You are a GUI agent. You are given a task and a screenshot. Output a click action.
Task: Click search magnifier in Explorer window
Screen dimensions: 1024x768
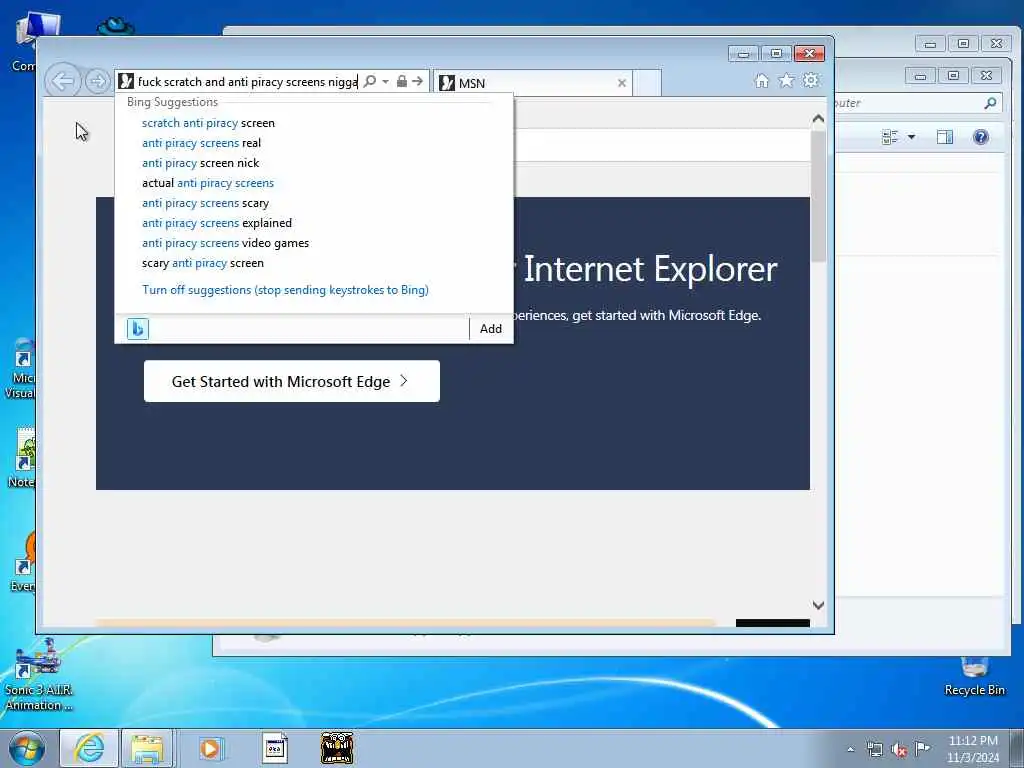(x=990, y=103)
